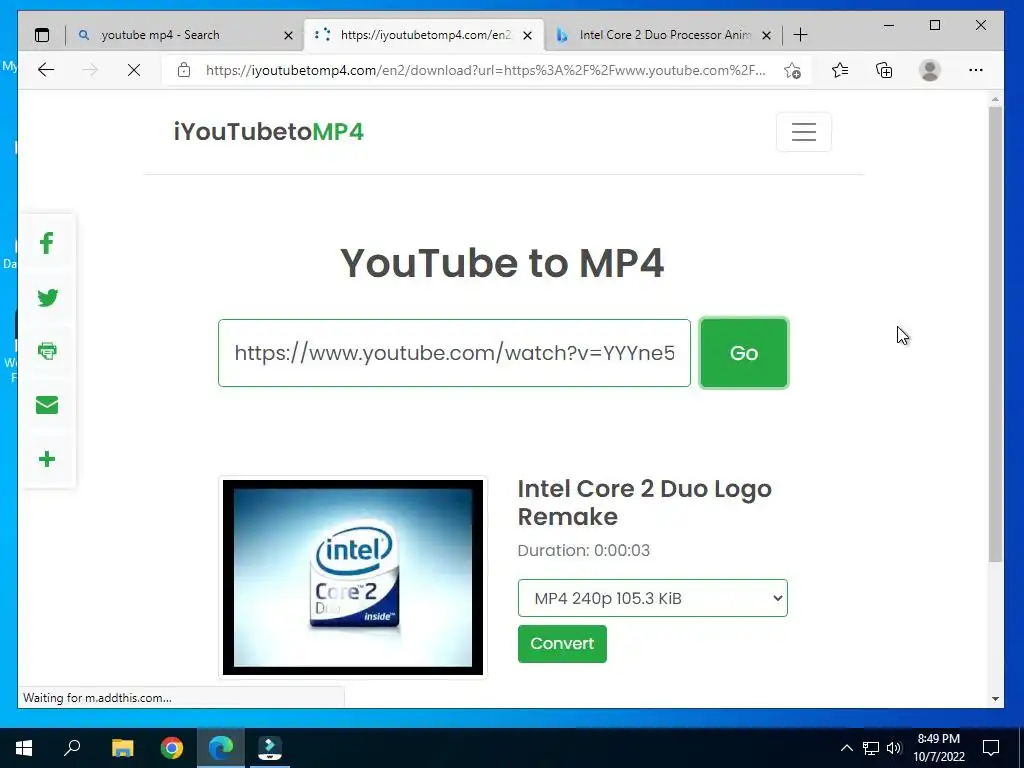The width and height of the screenshot is (1024, 768).
Task: Go back with browser back arrow
Action: tap(46, 70)
